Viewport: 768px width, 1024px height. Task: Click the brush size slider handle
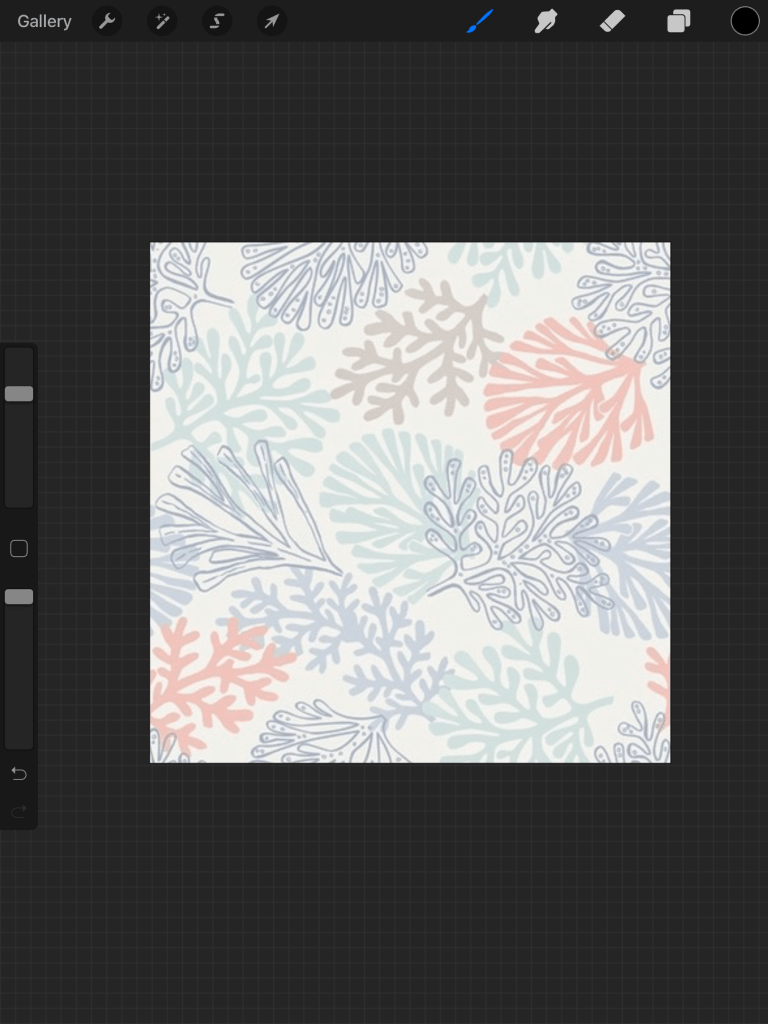[x=19, y=394]
